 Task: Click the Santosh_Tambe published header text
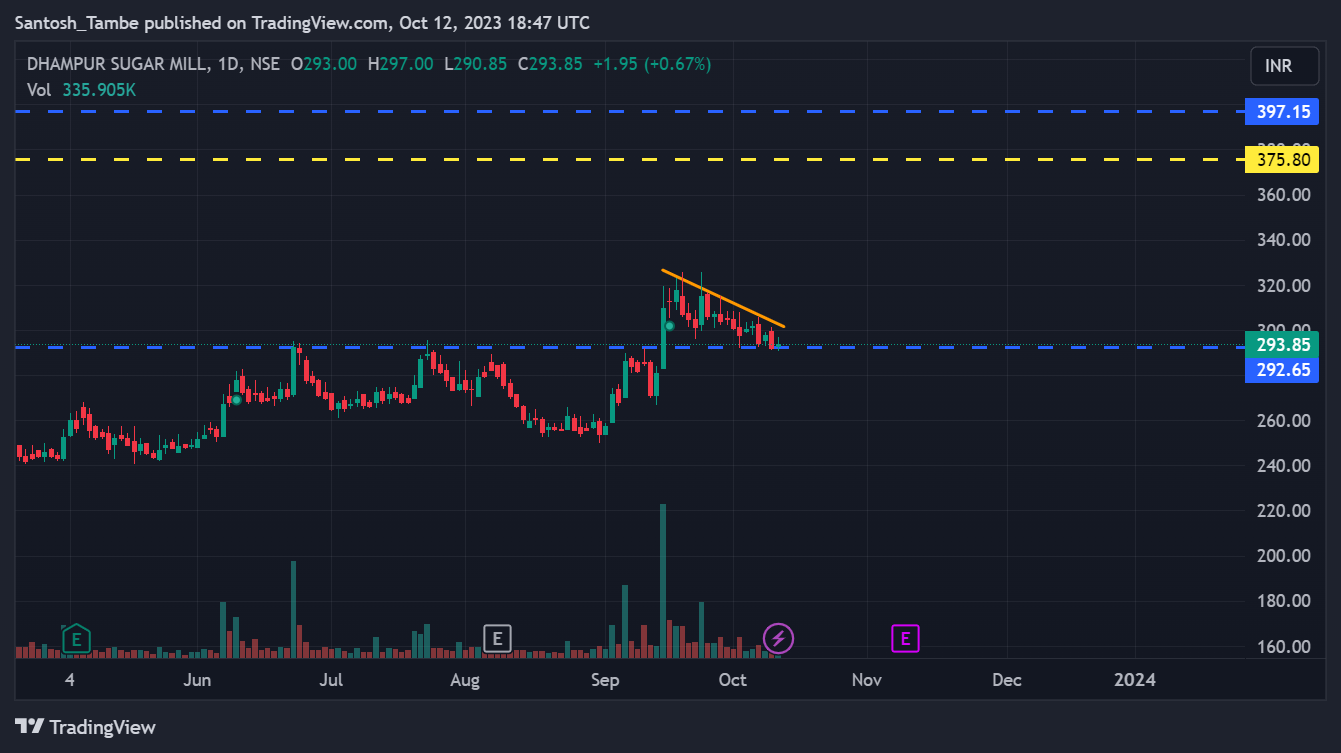[x=302, y=22]
